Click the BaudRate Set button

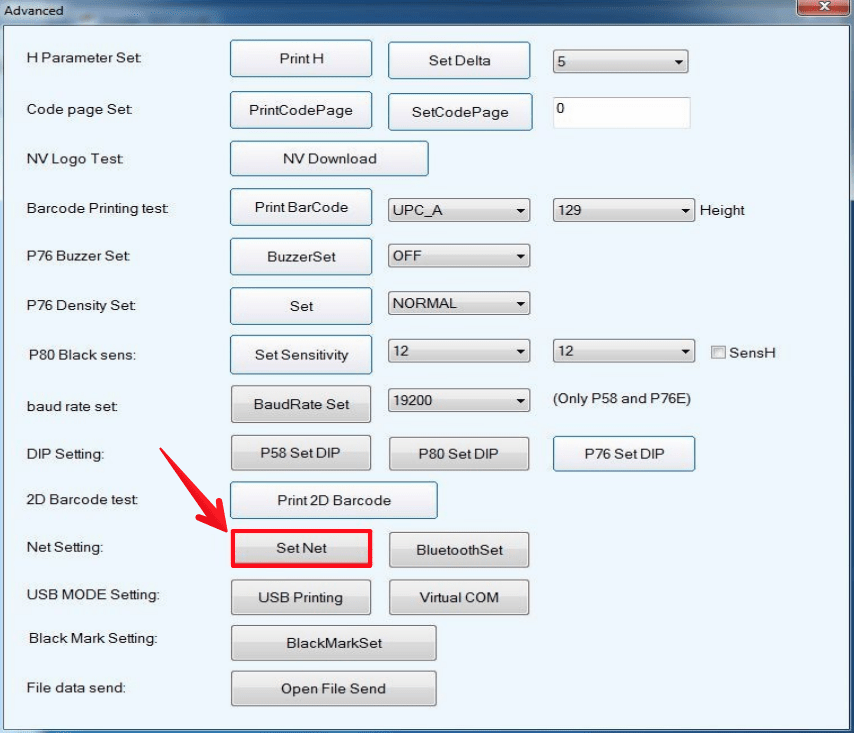click(301, 404)
